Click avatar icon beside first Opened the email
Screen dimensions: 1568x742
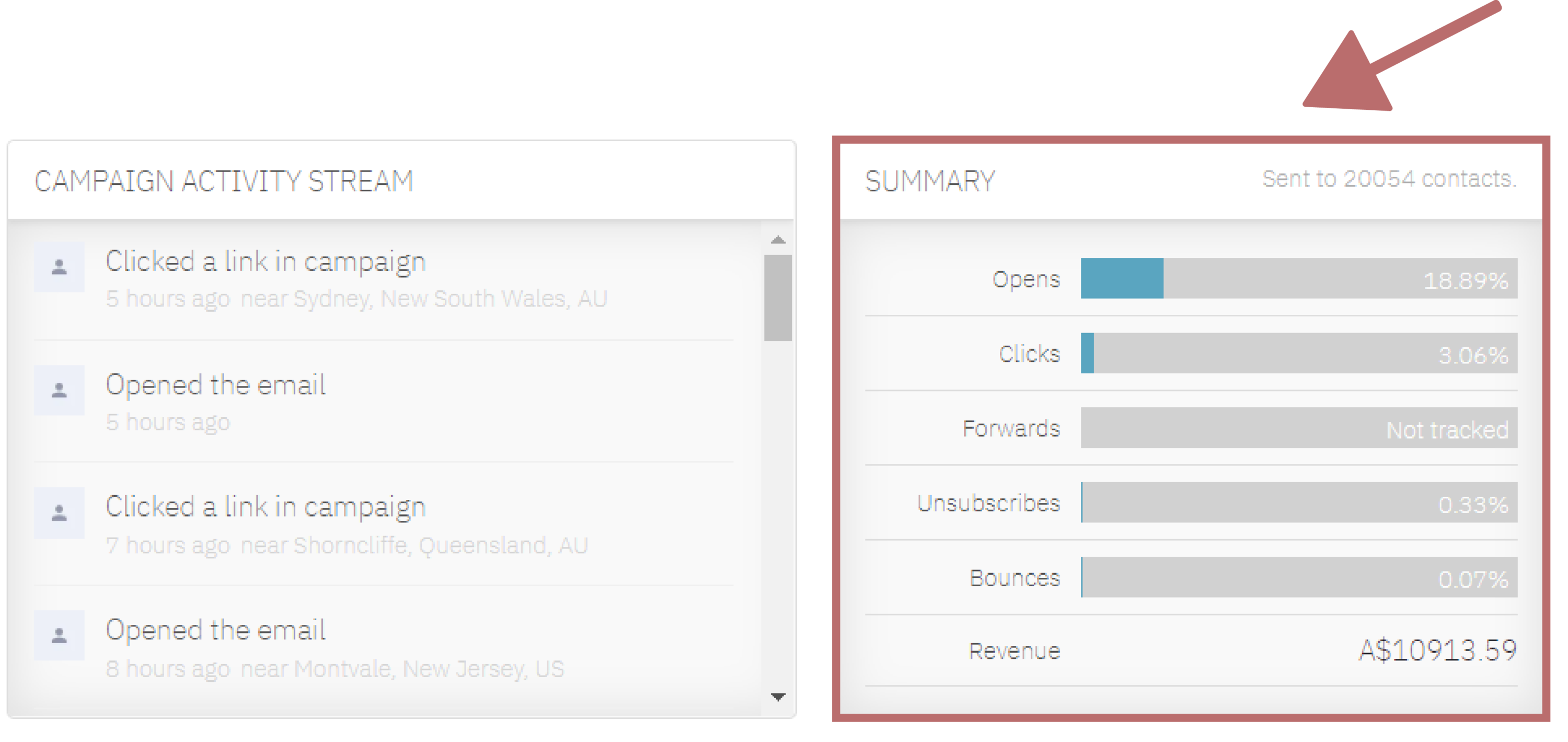(x=59, y=390)
